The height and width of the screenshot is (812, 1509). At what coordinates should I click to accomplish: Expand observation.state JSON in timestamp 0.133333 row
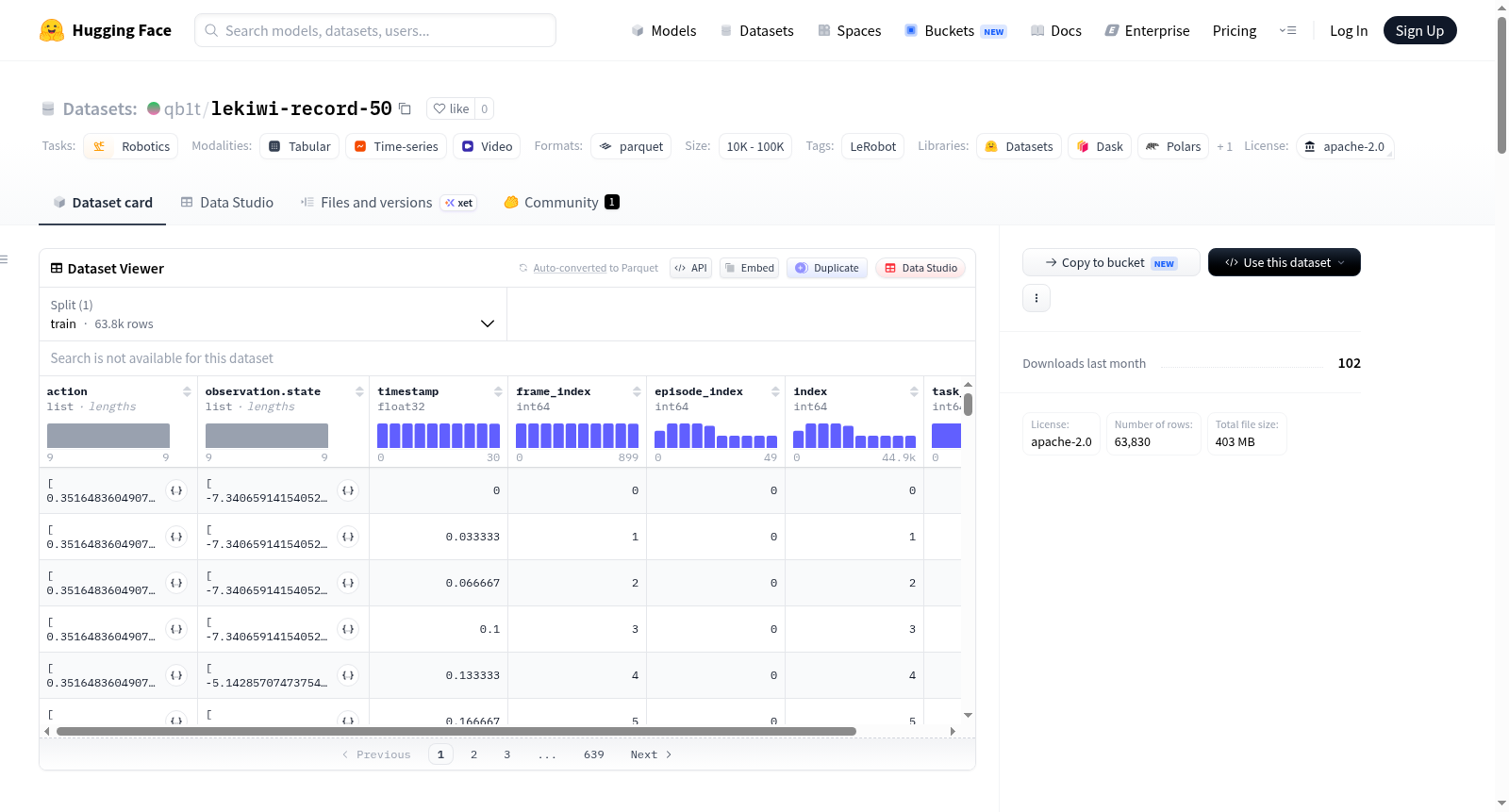[348, 675]
